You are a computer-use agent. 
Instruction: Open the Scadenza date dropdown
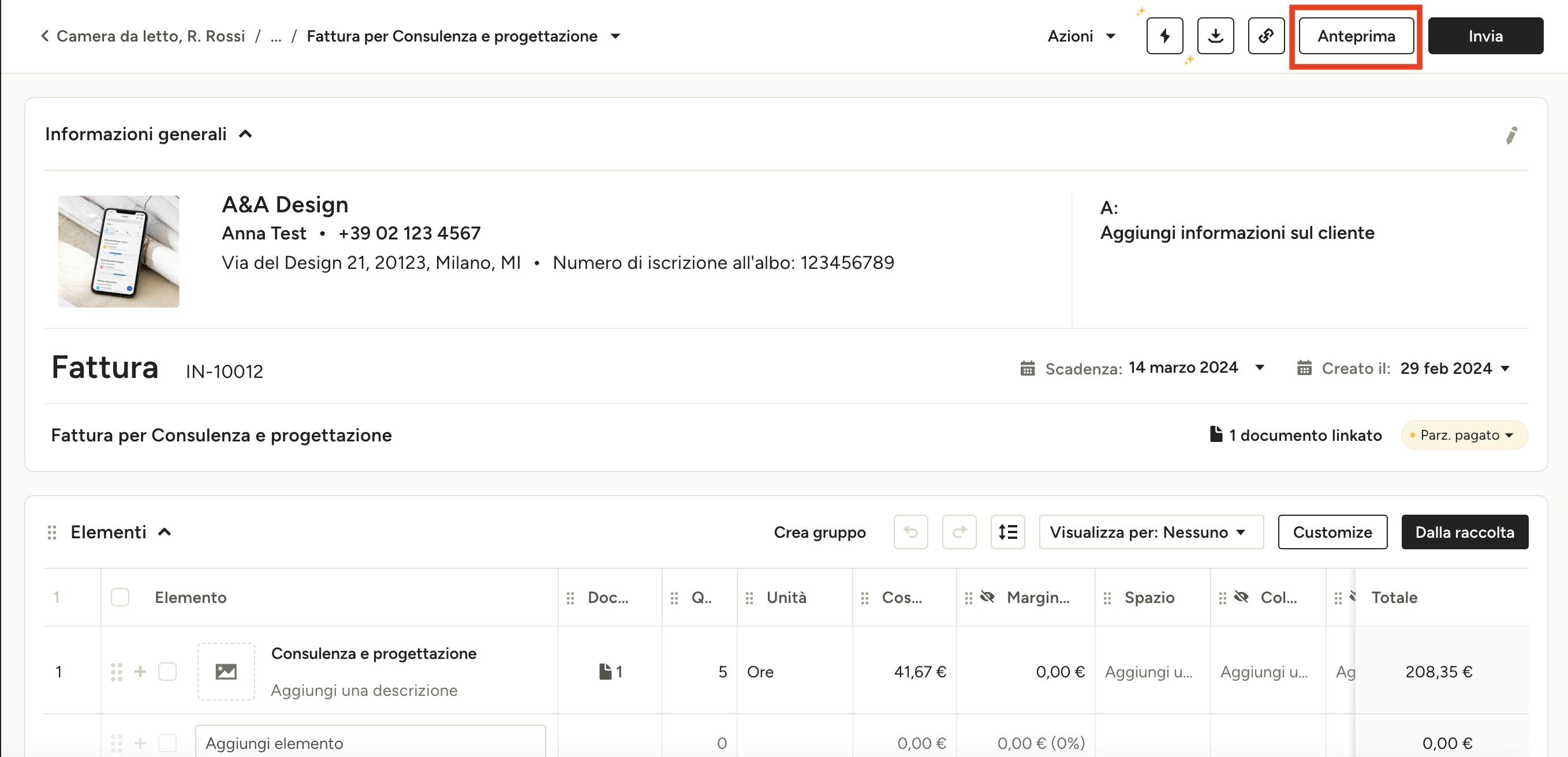(x=1260, y=368)
